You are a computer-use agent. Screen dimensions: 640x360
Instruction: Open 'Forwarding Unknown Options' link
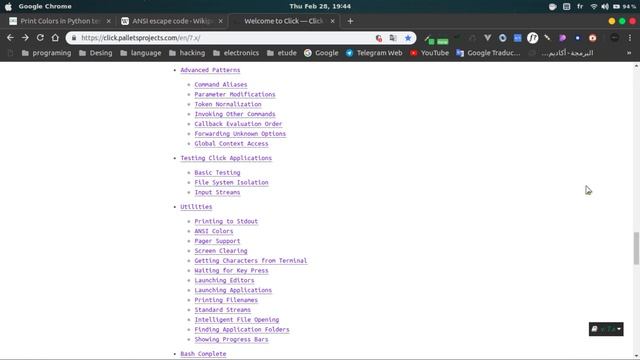[240, 133]
